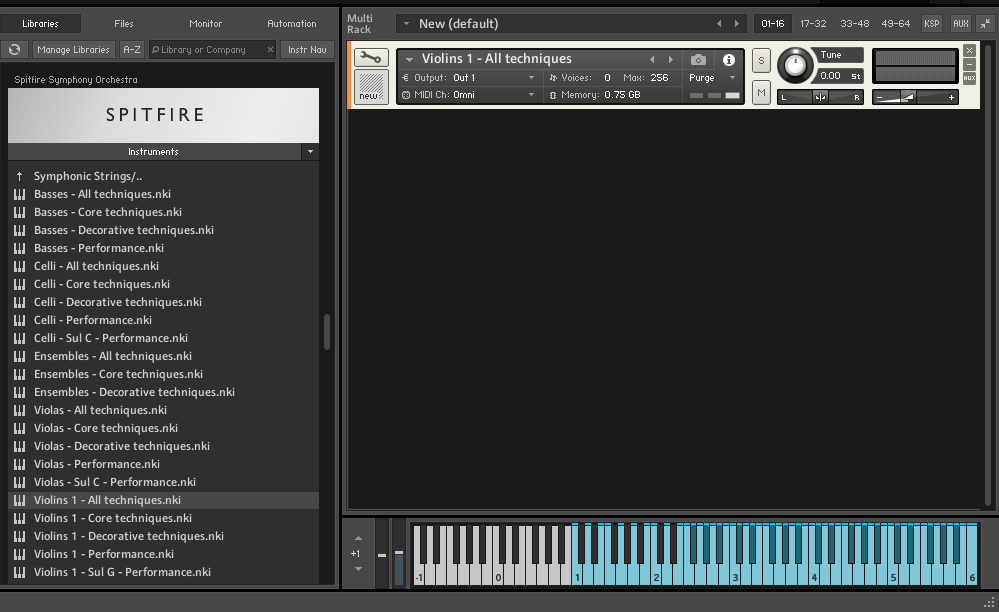
Task: Click the Max voices 256 value
Action: [x=659, y=78]
